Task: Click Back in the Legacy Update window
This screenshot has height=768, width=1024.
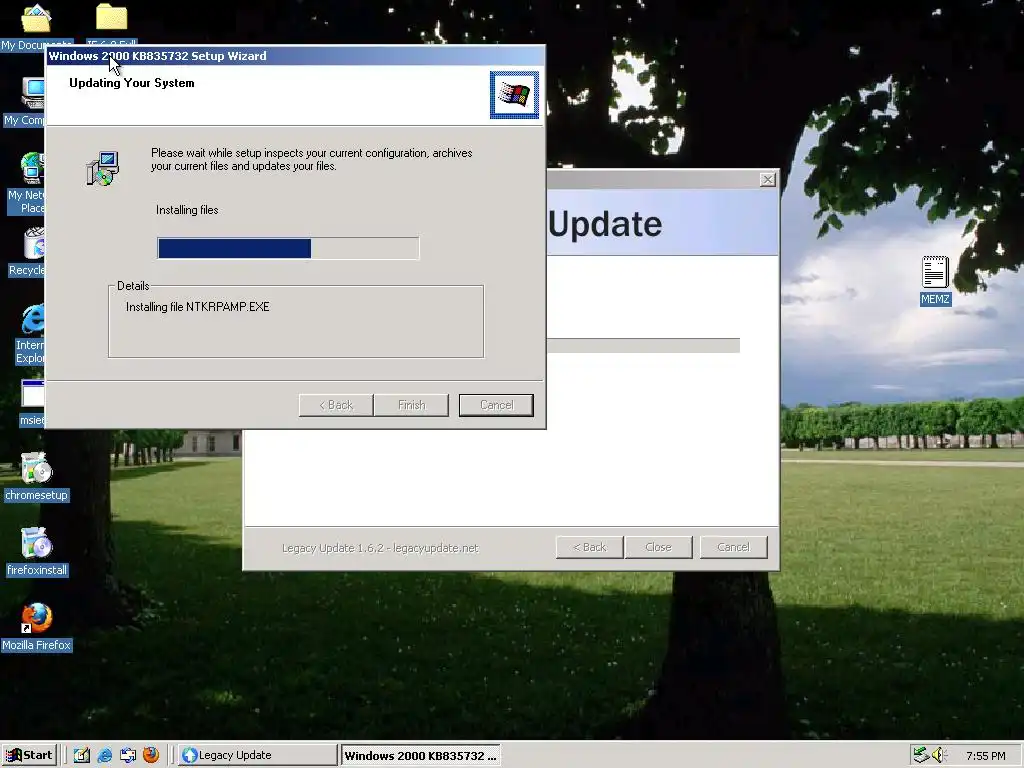Action: (590, 547)
